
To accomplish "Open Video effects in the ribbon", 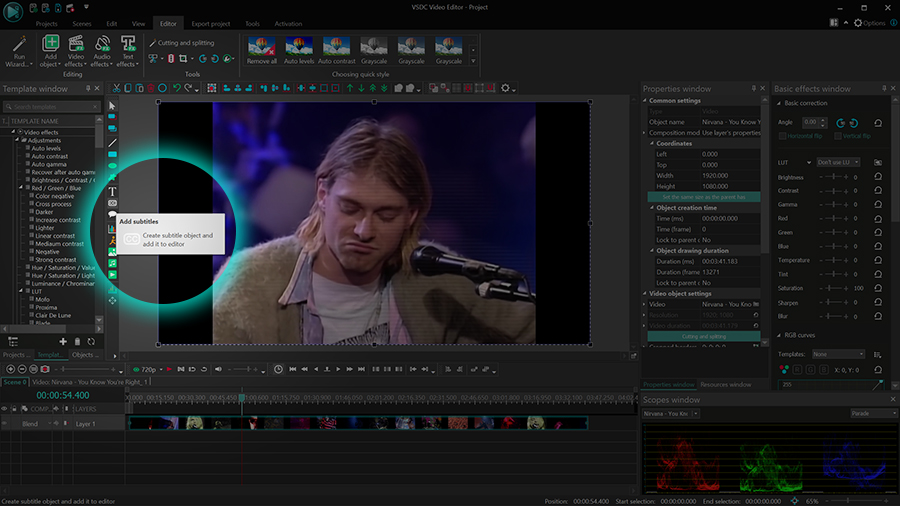I will (76, 52).
